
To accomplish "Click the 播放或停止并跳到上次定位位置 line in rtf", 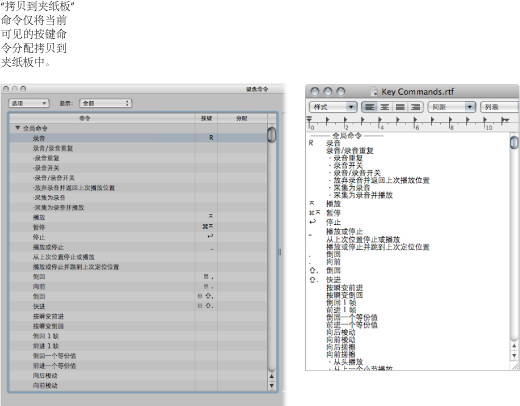I will 378,247.
